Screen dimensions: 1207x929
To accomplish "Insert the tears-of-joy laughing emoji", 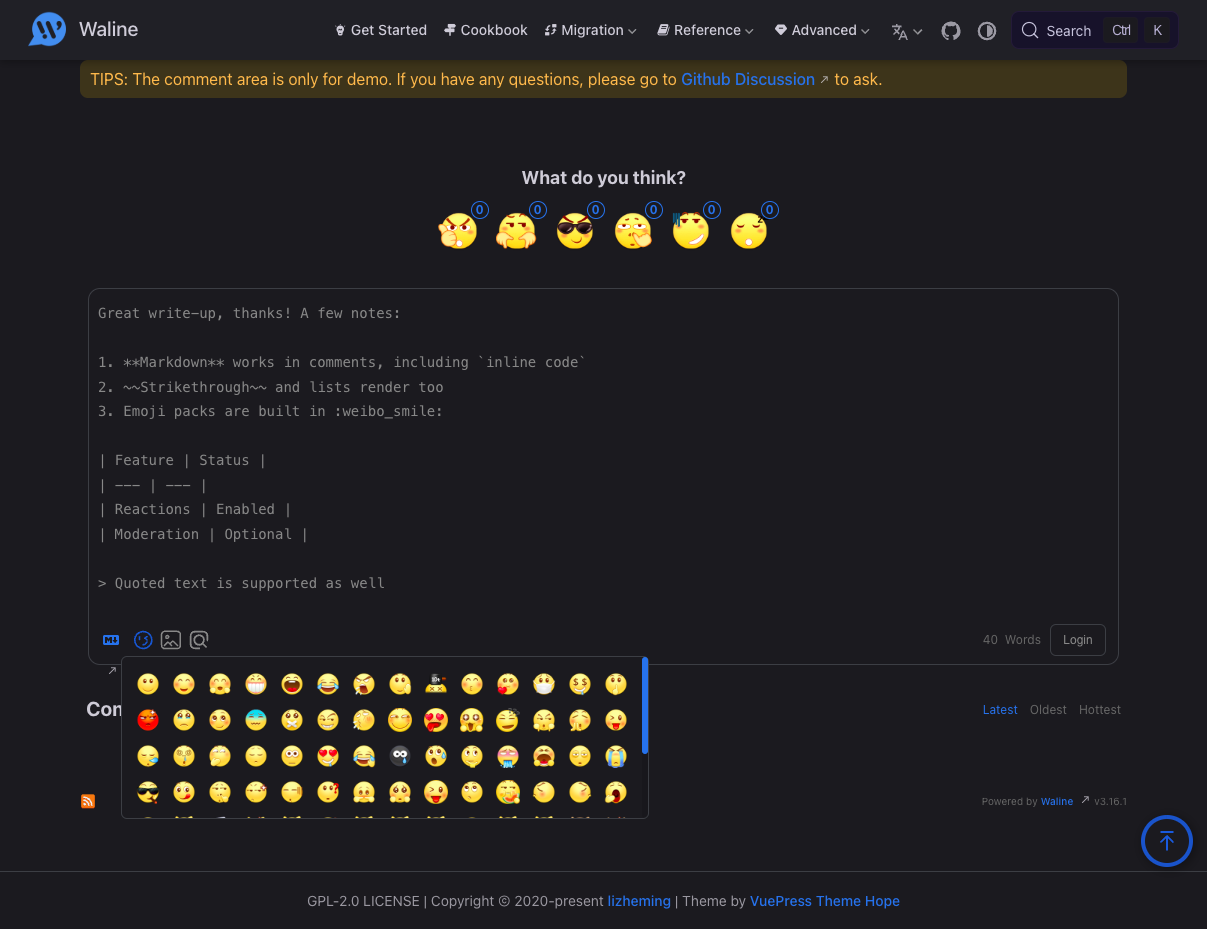I will pyautogui.click(x=328, y=684).
